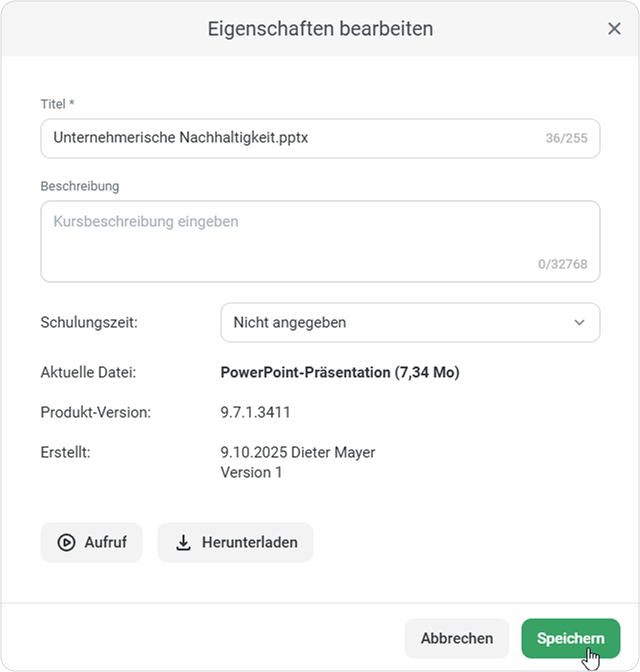Expand the Schulungszeit chevron arrow

pos(579,323)
